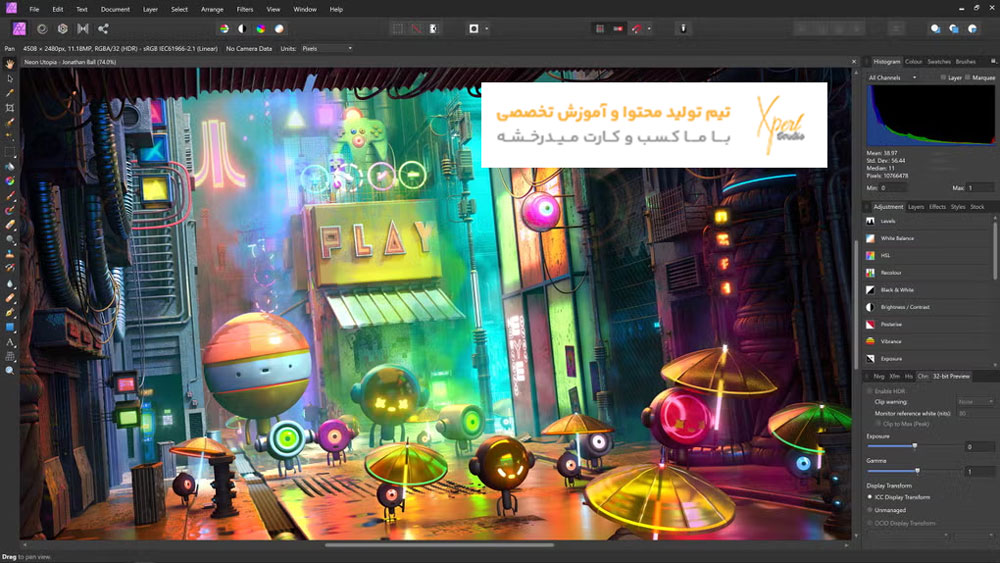The image size is (1000, 563).
Task: Toggle the Quick Mask icon
Action: tap(474, 29)
